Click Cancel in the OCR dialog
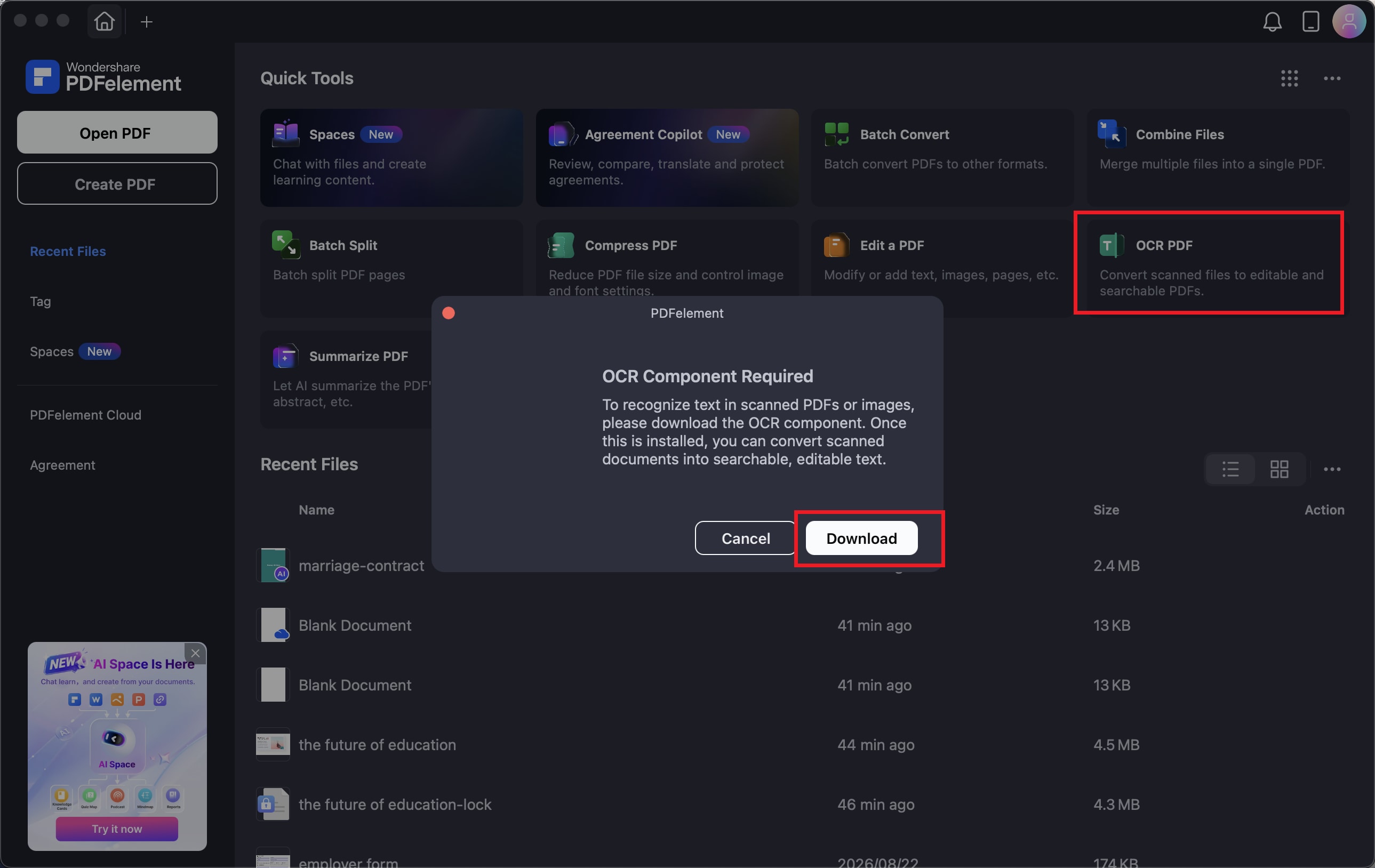 coord(745,537)
